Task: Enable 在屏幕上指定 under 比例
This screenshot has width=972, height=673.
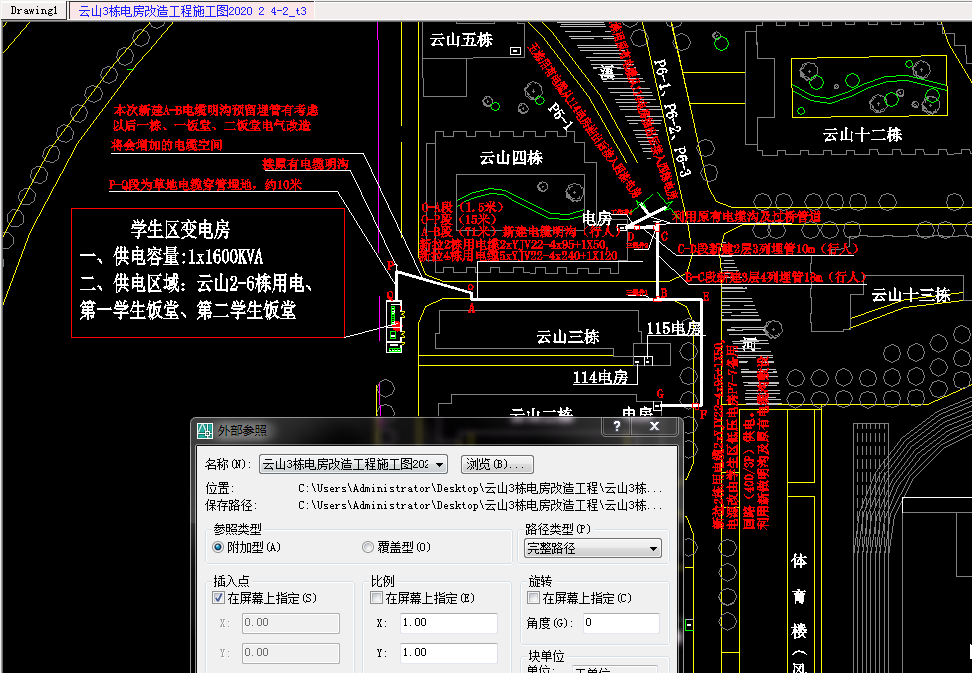Action: 377,598
